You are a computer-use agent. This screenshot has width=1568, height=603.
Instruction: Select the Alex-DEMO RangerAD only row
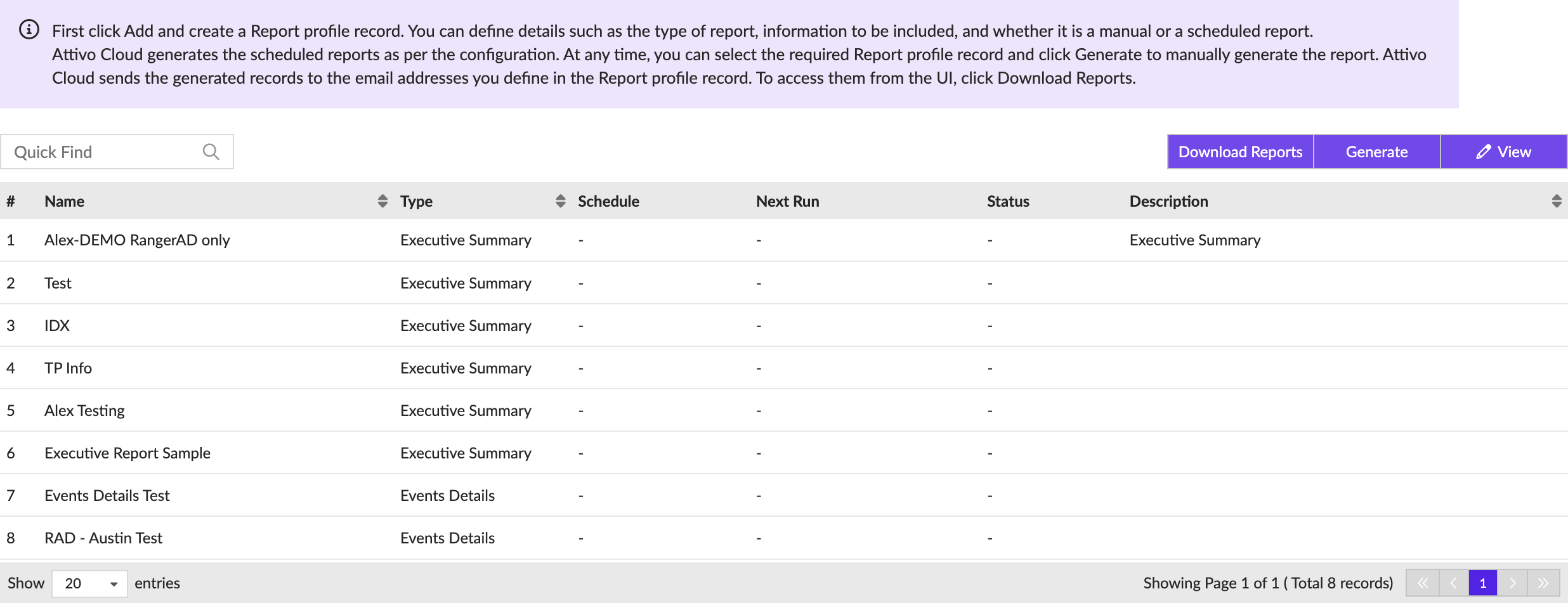pos(137,240)
